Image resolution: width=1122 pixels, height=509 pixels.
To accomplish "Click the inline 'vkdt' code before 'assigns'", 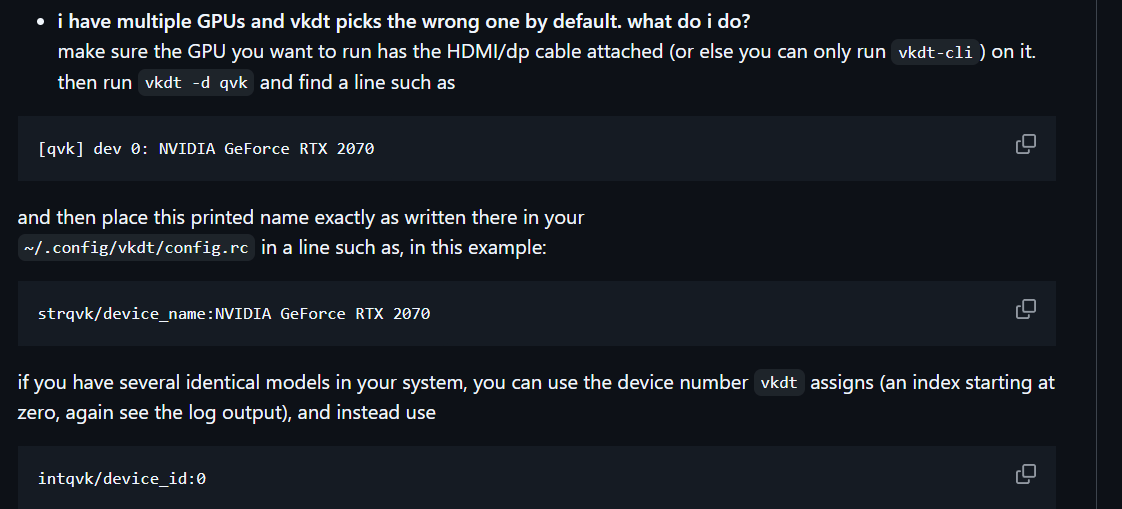I will tap(780, 383).
